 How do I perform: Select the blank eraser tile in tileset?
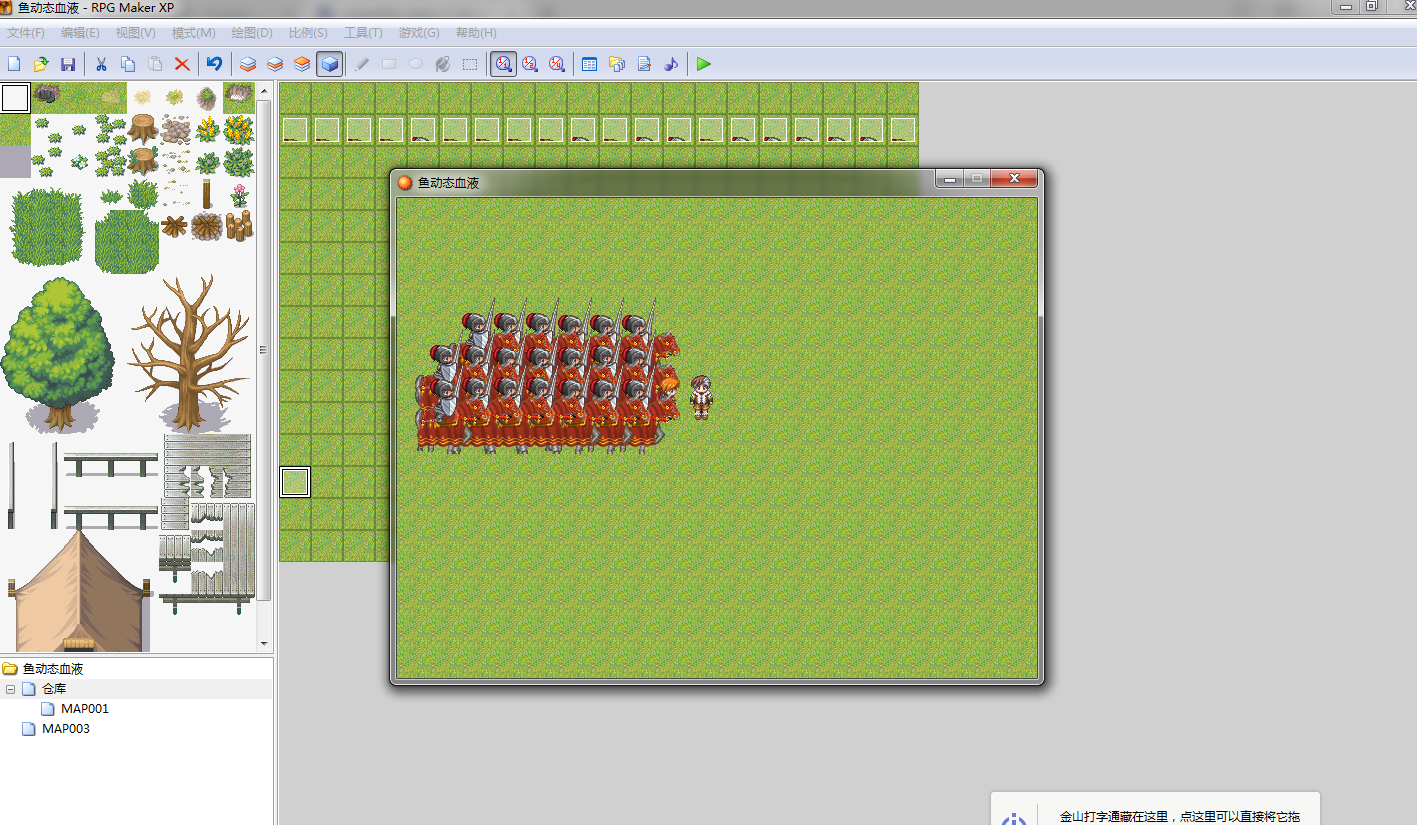point(15,98)
